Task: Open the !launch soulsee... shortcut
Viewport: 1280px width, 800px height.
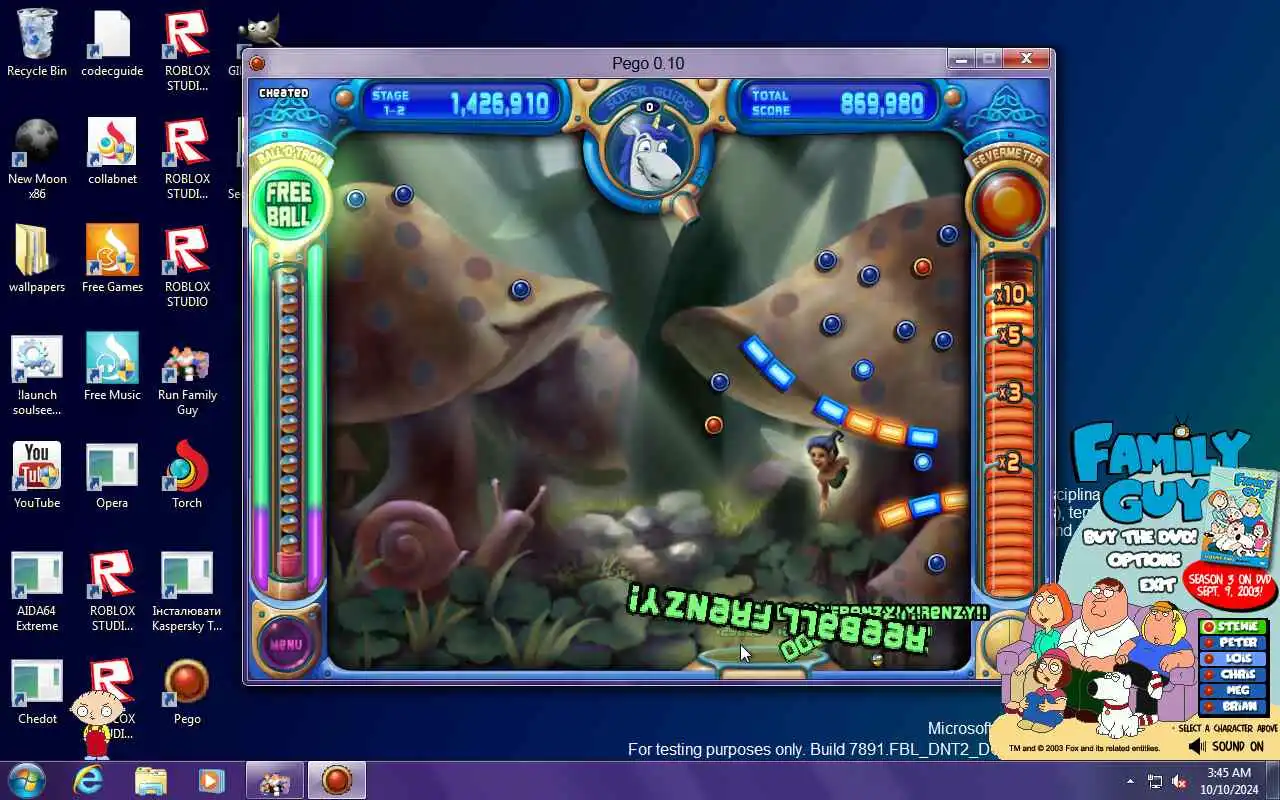Action: [37, 374]
